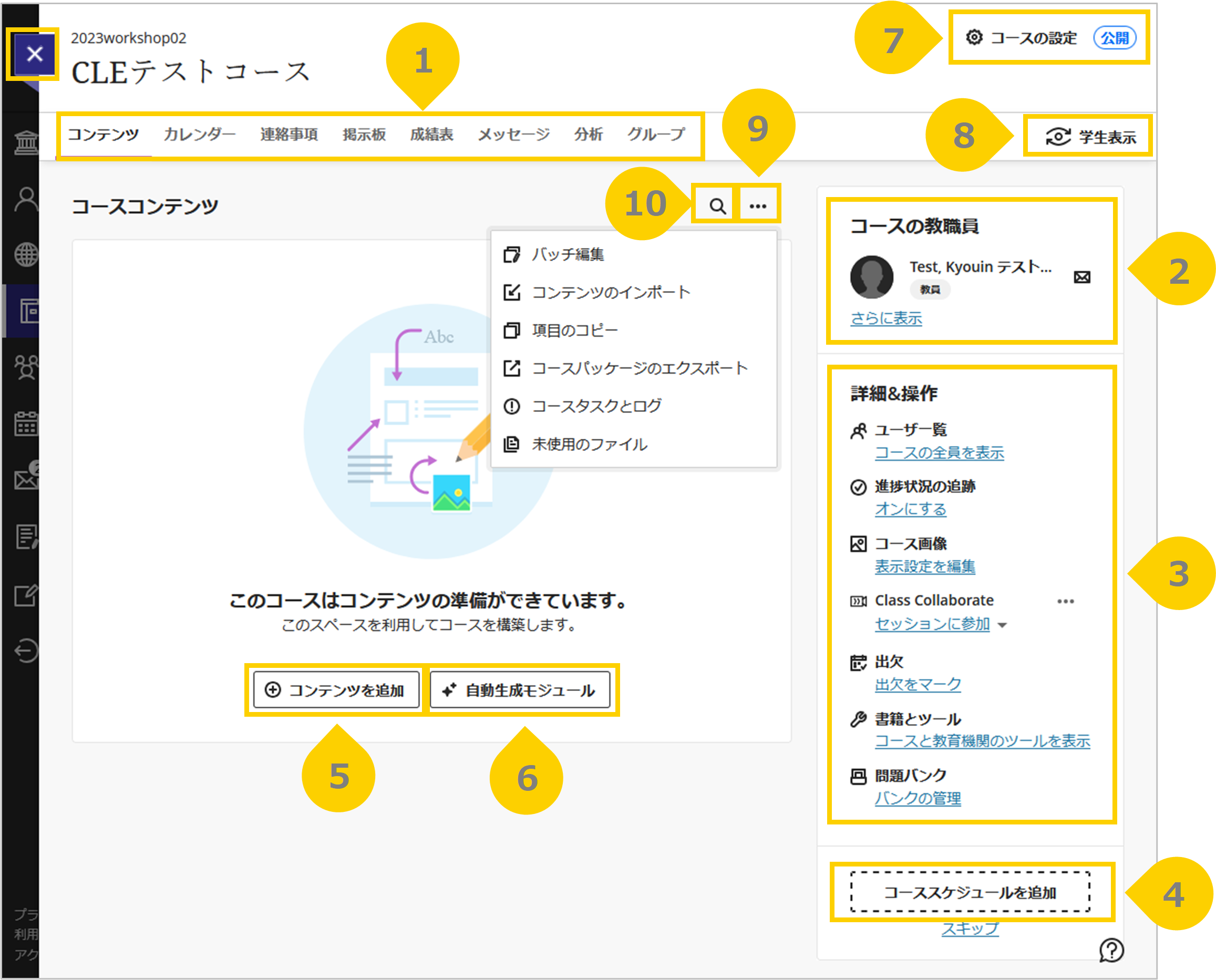Click the コーススケジュールを追加 button
Screen dimensions: 1216x980
pos(970,892)
